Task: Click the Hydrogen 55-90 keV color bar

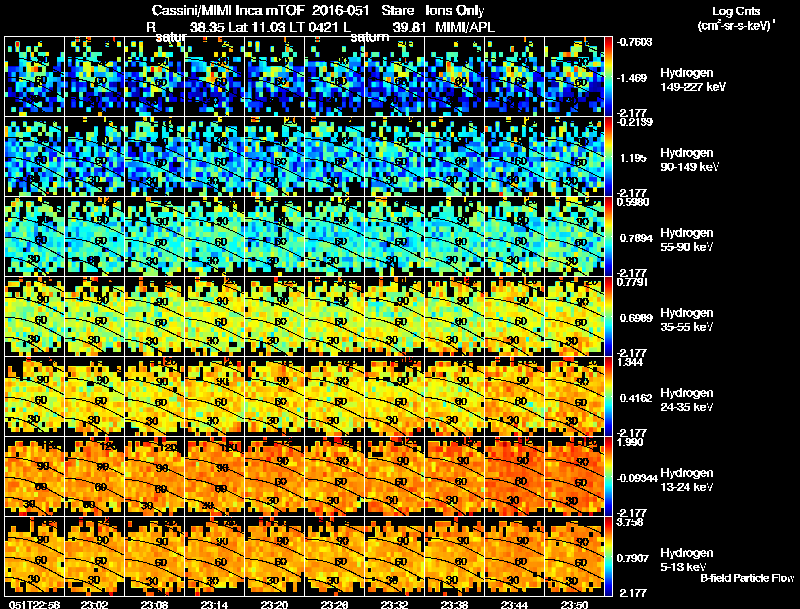Action: click(x=608, y=237)
